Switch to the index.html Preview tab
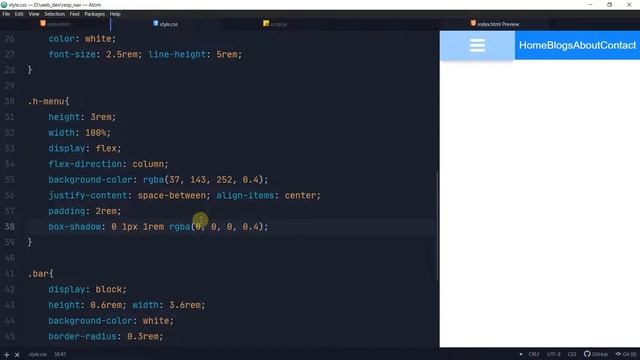The image size is (640, 360). [495, 24]
